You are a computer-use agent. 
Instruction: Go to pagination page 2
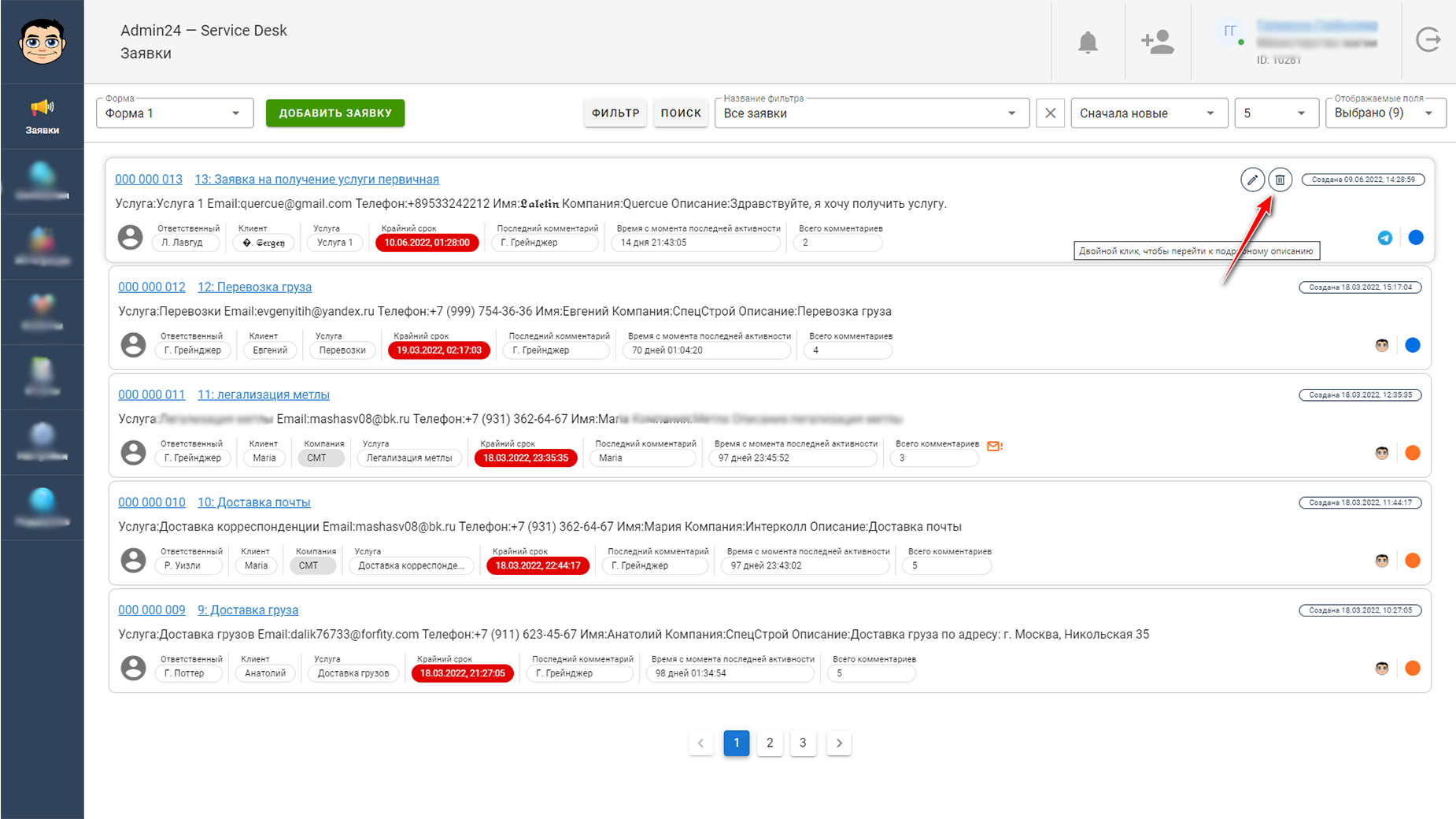pos(770,743)
